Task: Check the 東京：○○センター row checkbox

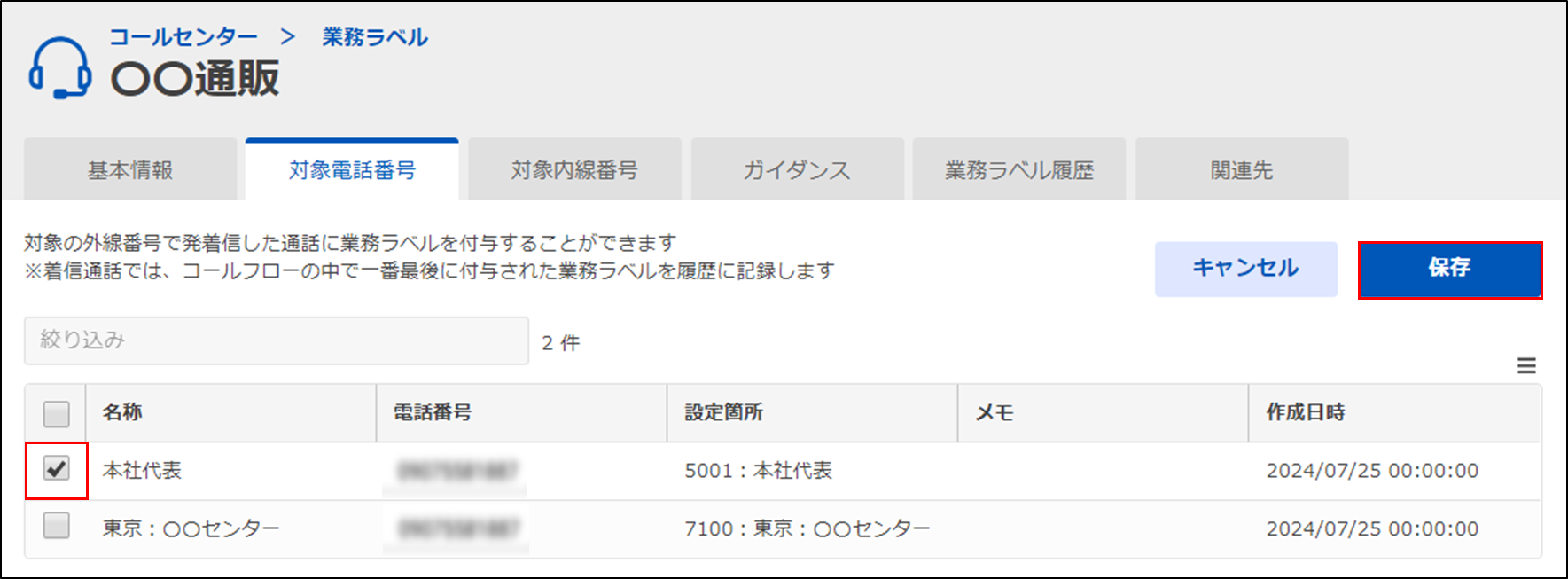Action: click(56, 526)
